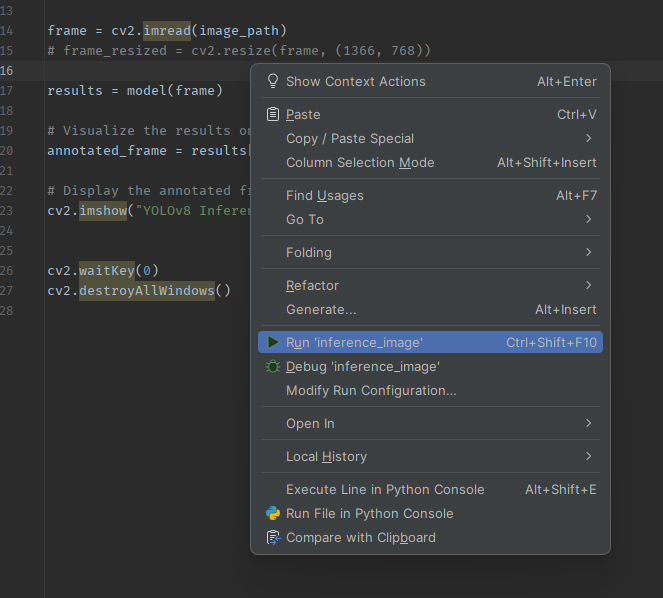The height and width of the screenshot is (598, 663).
Task: Toggle Column Selection Mode
Action: tap(430, 162)
